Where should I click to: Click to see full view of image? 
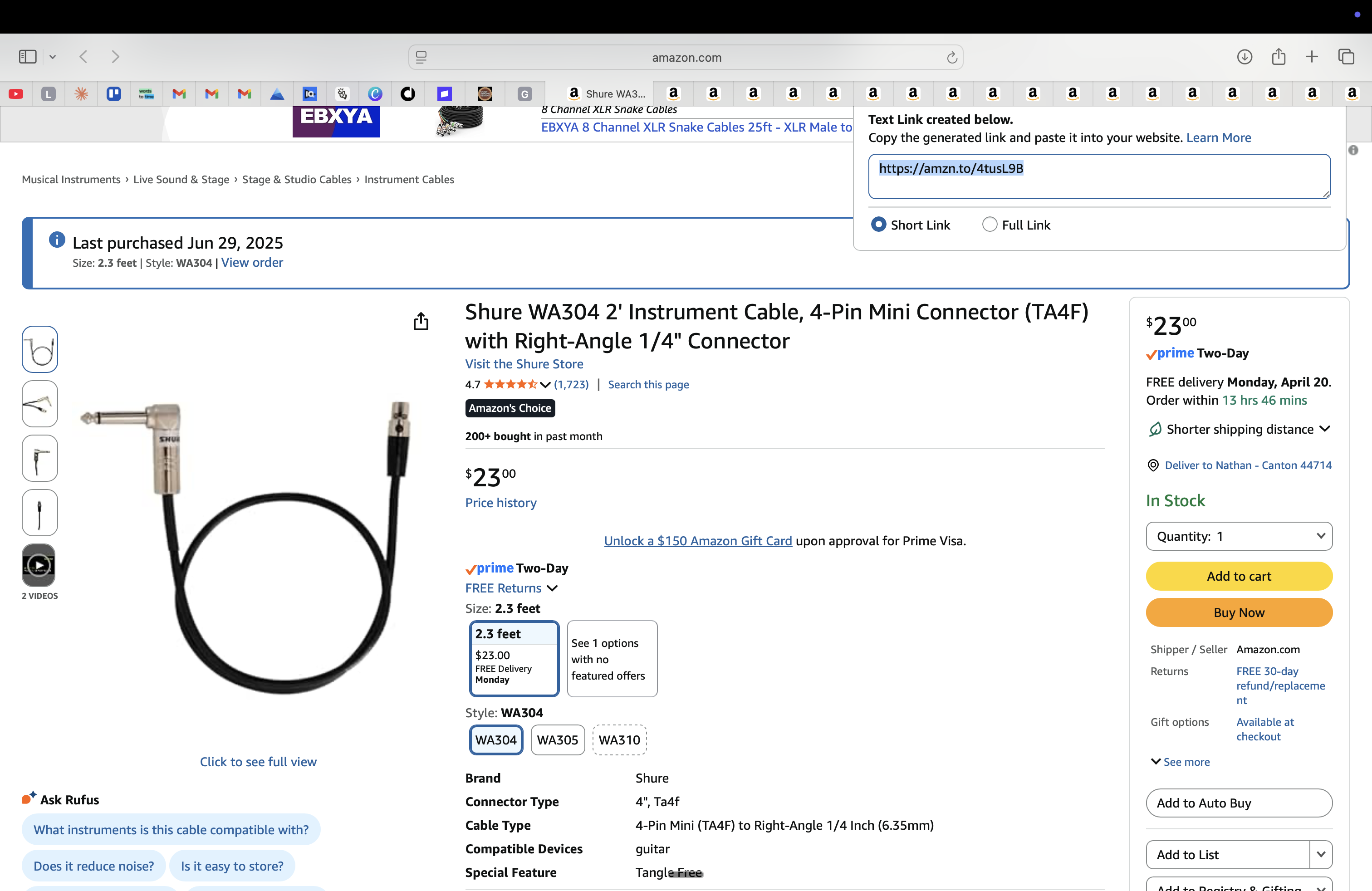258,762
